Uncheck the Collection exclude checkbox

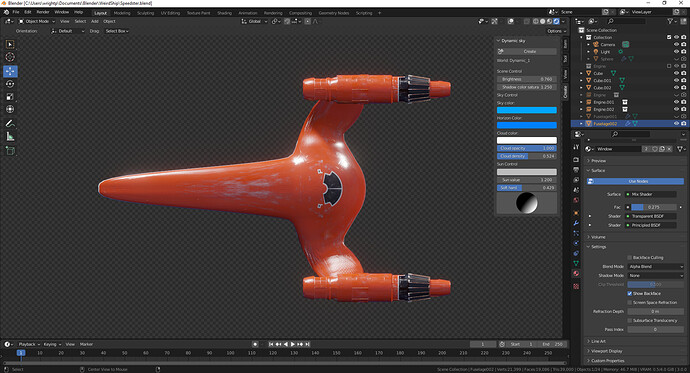(x=669, y=37)
